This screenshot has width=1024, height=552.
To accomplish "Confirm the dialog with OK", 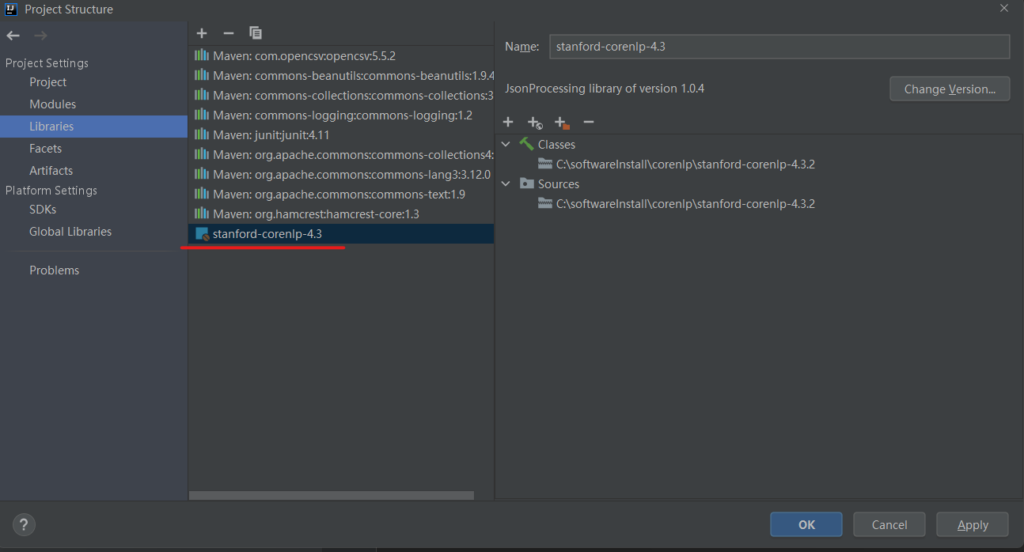I will click(806, 525).
